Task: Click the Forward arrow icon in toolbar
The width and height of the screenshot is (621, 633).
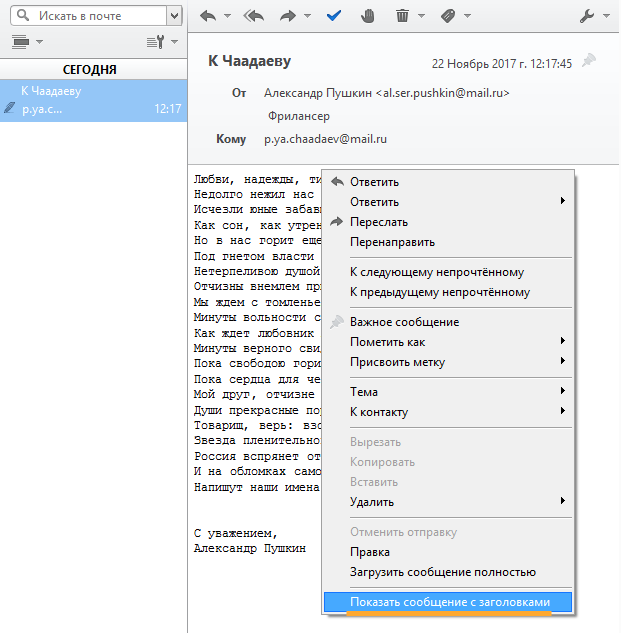Action: pos(291,16)
